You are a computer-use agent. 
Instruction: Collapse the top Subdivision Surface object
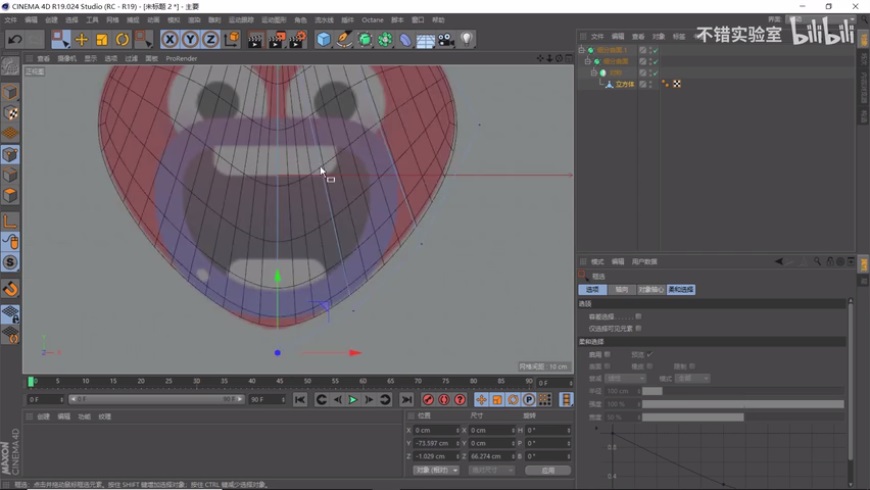581,50
